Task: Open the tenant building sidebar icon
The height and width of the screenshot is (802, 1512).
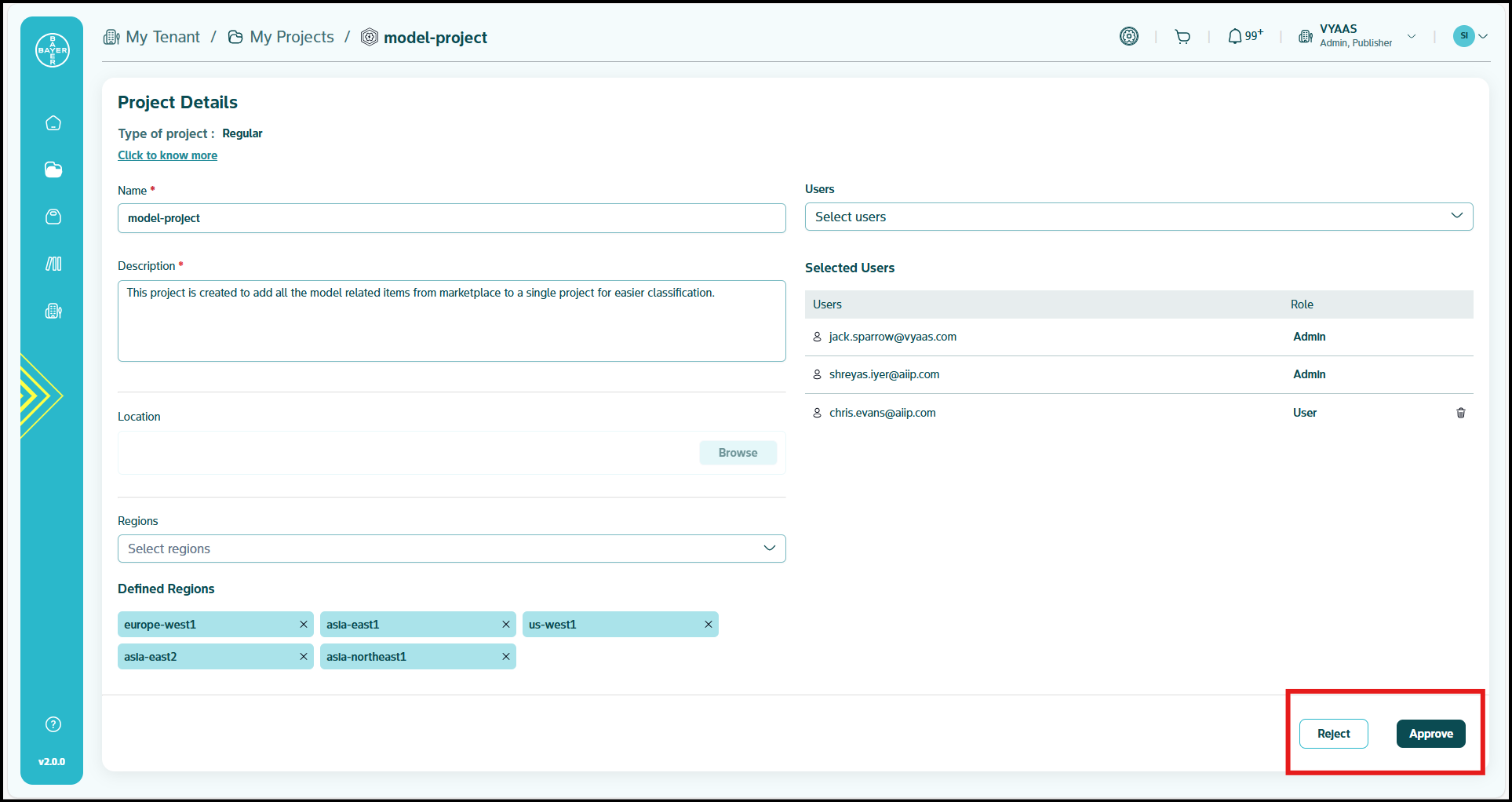Action: [53, 312]
